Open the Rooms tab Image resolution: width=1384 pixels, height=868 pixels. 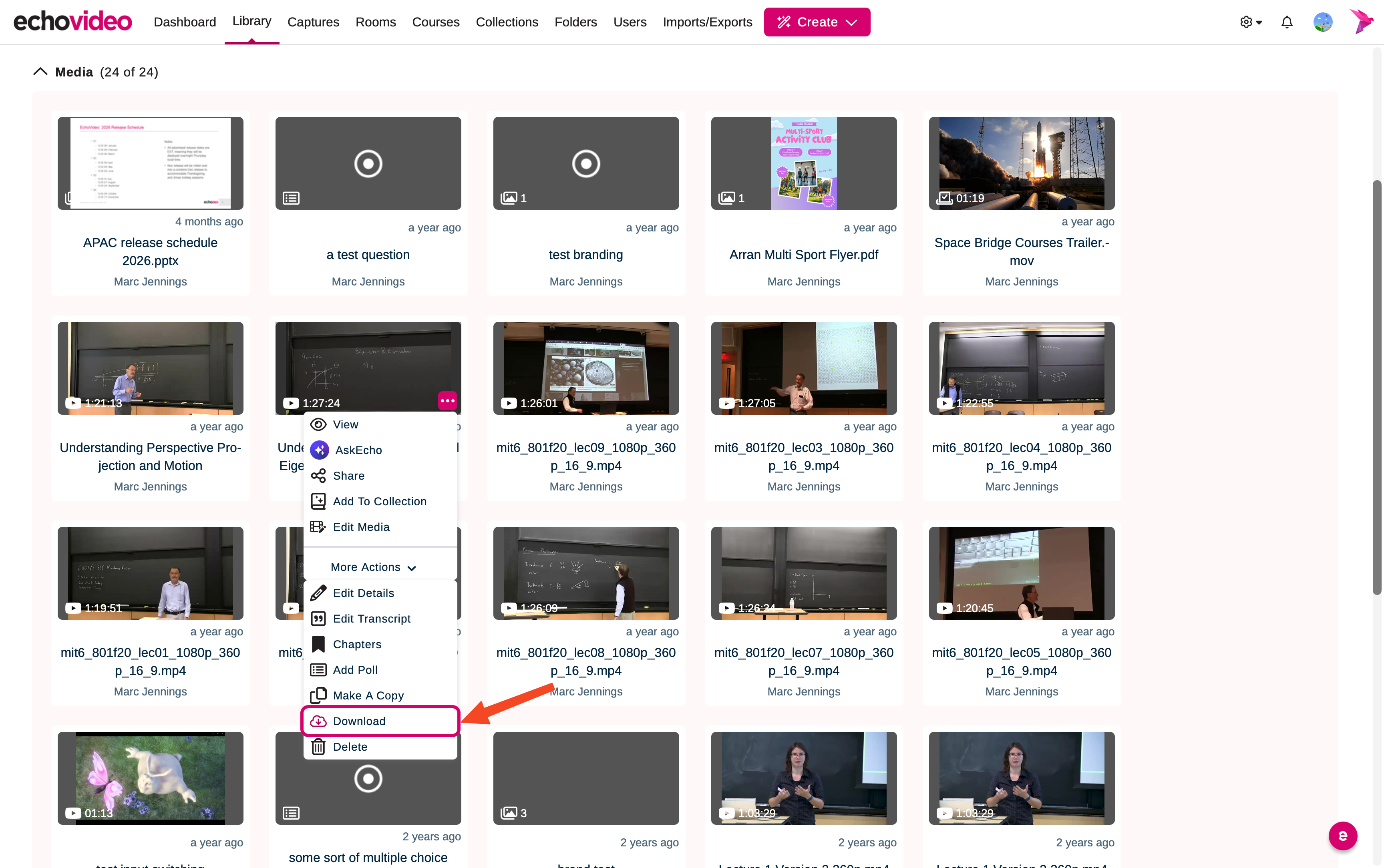click(x=375, y=22)
